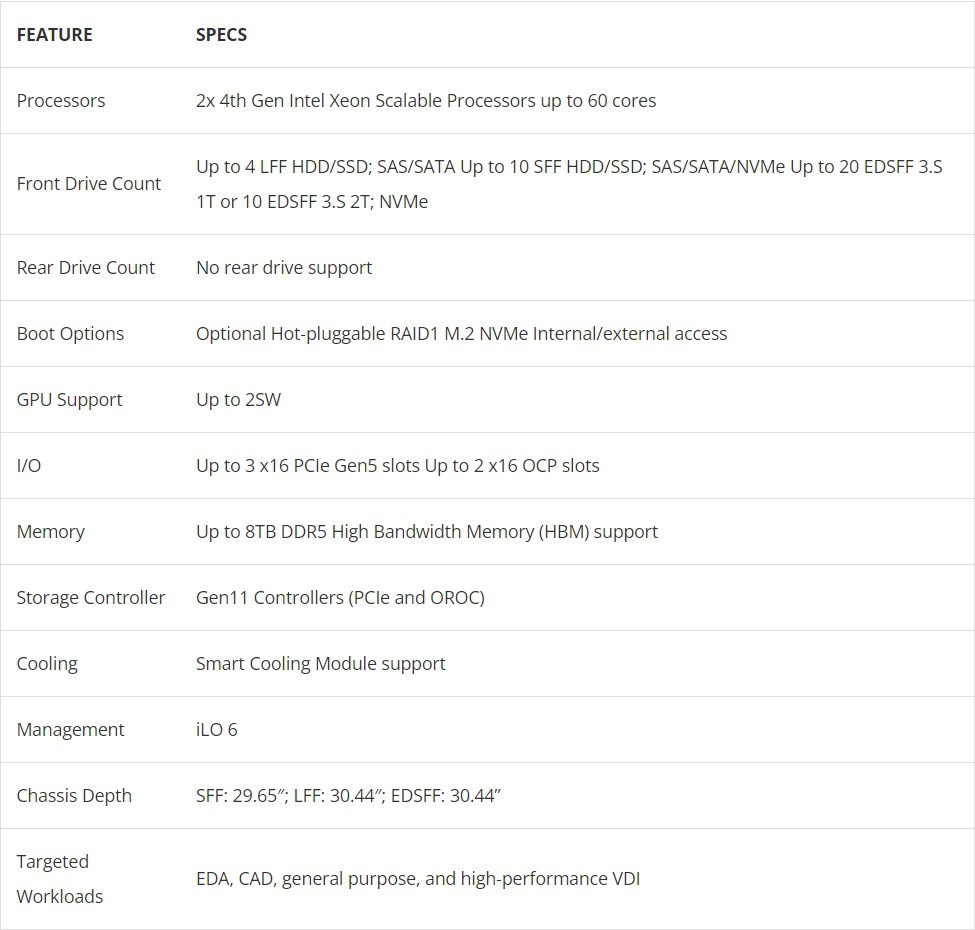
Task: Click the Memory row label
Action: pyautogui.click(x=50, y=532)
